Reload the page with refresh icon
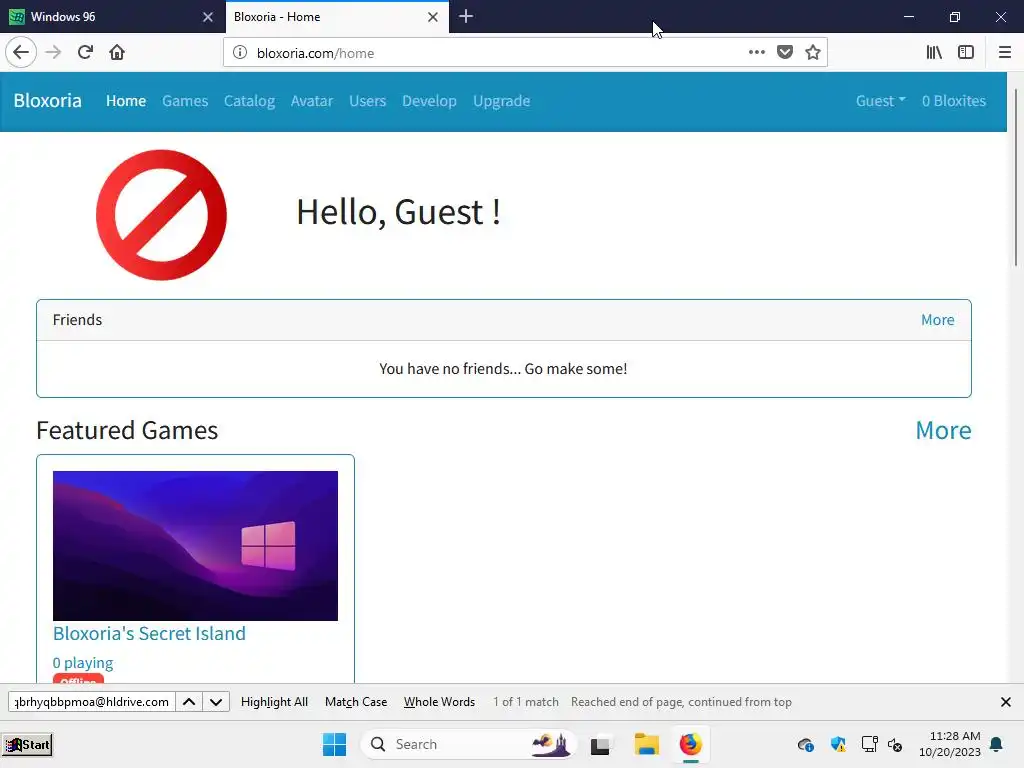 point(85,52)
